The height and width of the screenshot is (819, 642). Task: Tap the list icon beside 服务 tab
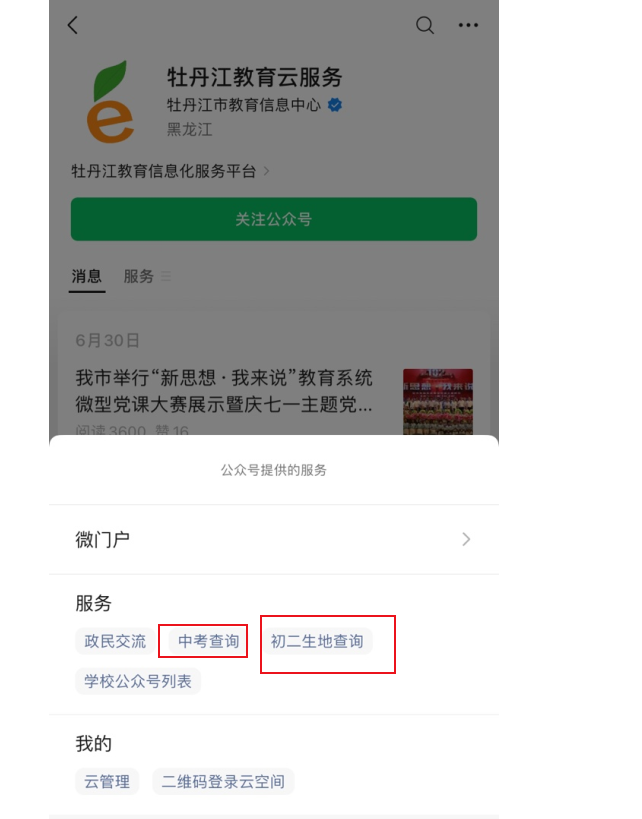click(166, 276)
